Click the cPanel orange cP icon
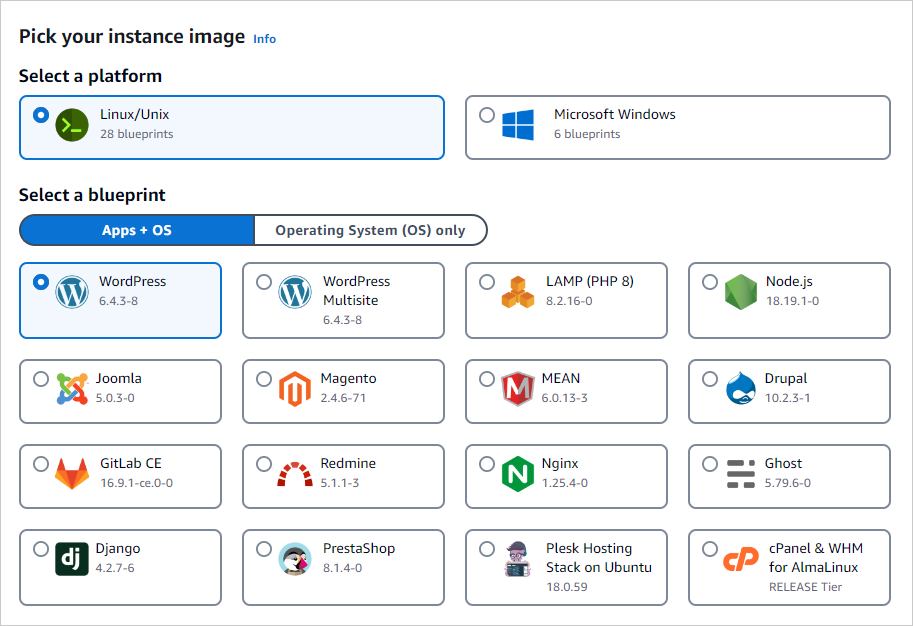The height and width of the screenshot is (626, 913). [741, 560]
